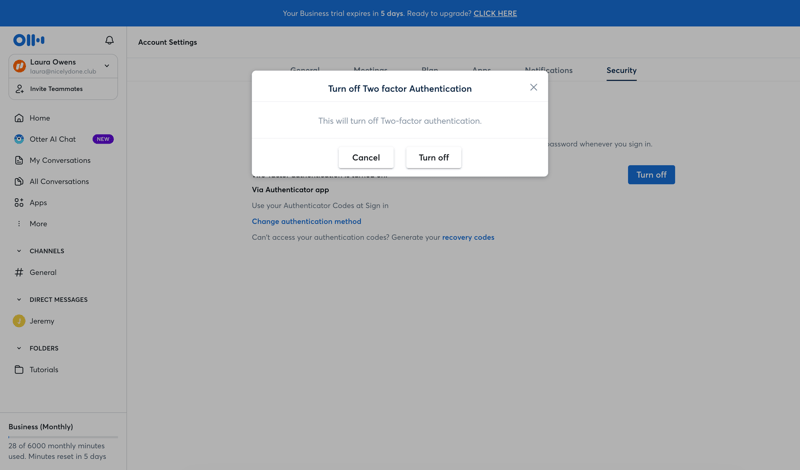Open Otter AI Chat
The image size is (800, 470).
53,139
